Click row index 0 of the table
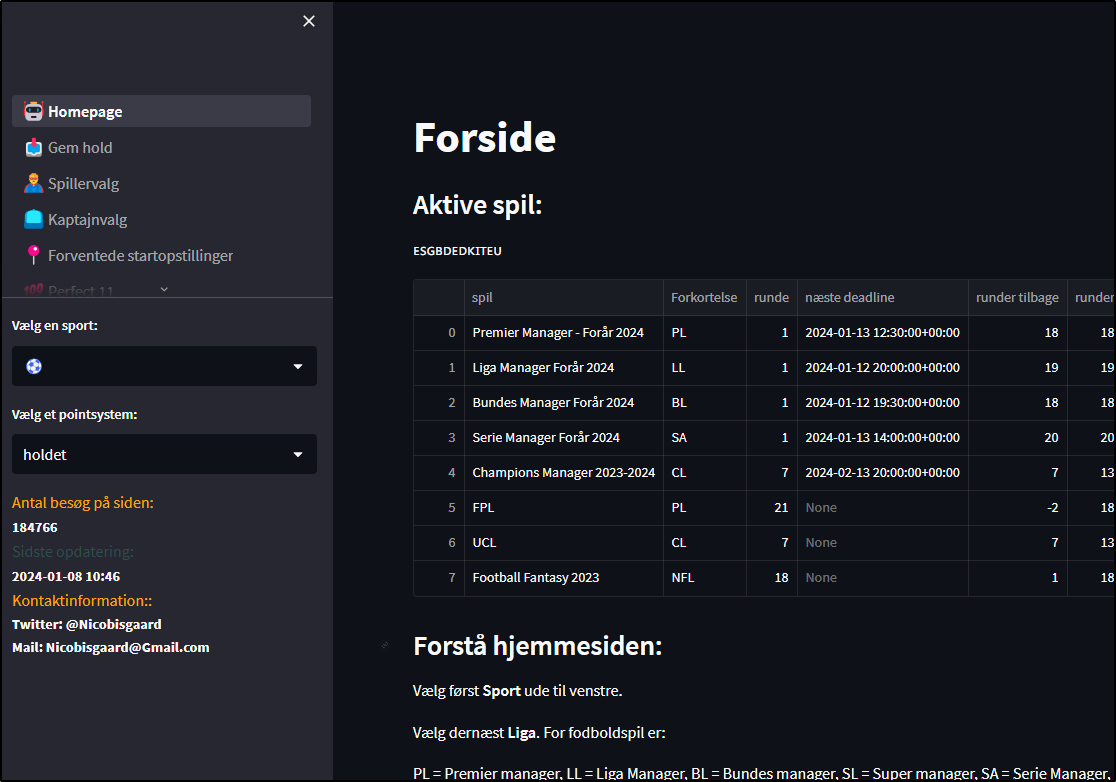Image resolution: width=1116 pixels, height=782 pixels. click(x=439, y=333)
